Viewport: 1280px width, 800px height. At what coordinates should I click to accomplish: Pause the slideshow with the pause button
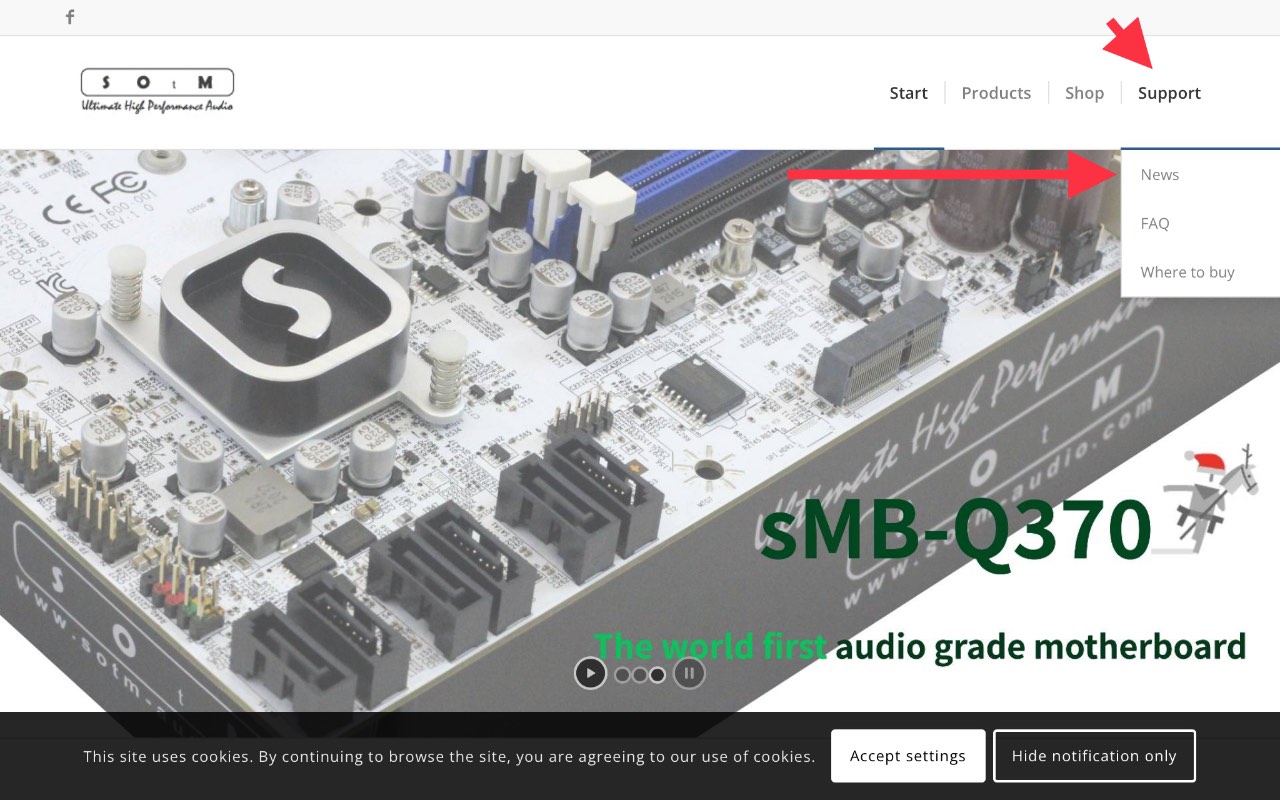point(689,674)
